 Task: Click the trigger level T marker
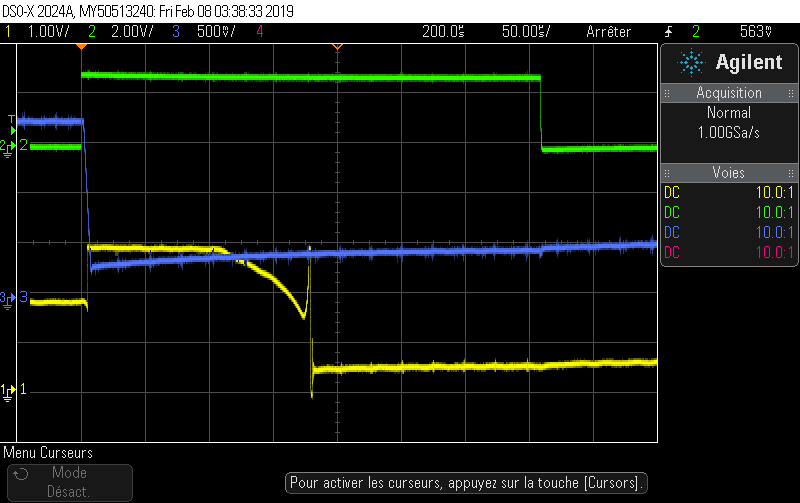(12, 124)
